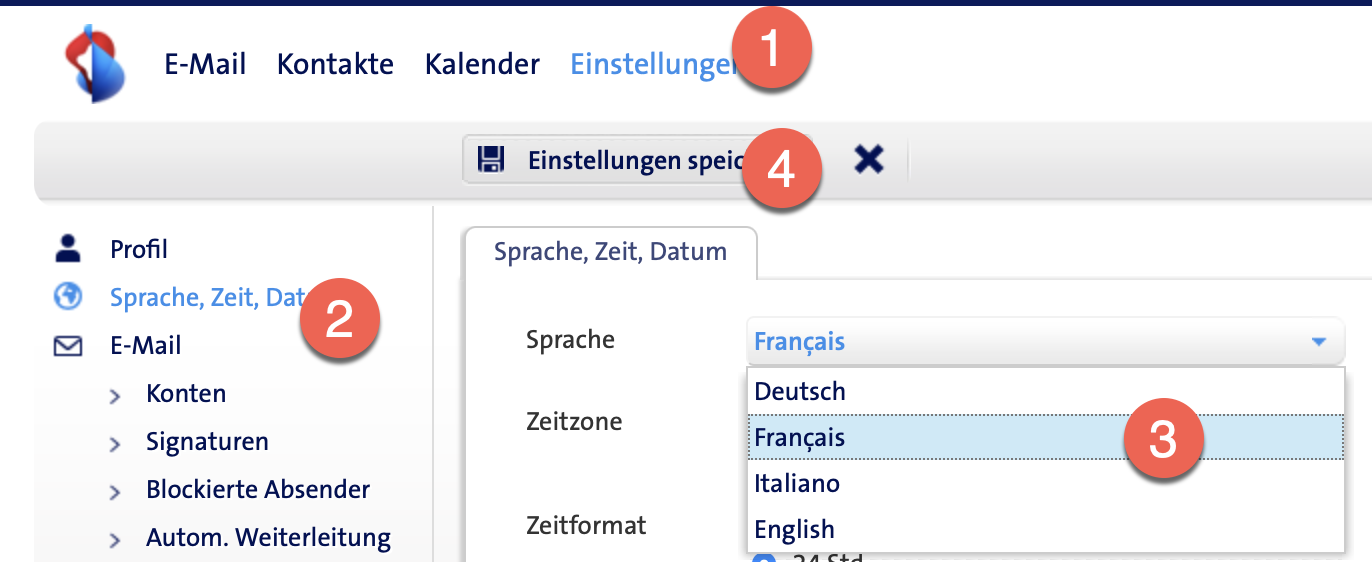The height and width of the screenshot is (564, 1372).
Task: Expand the Signaturen chevron
Action: click(x=115, y=444)
